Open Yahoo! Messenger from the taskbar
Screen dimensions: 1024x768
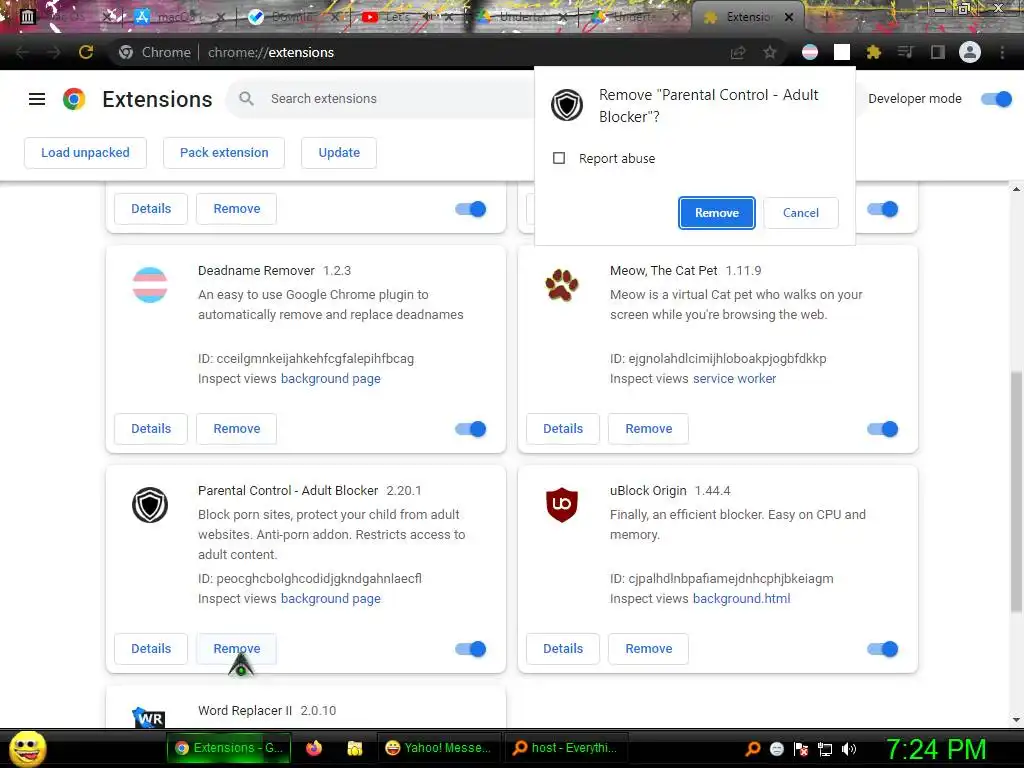pos(439,748)
